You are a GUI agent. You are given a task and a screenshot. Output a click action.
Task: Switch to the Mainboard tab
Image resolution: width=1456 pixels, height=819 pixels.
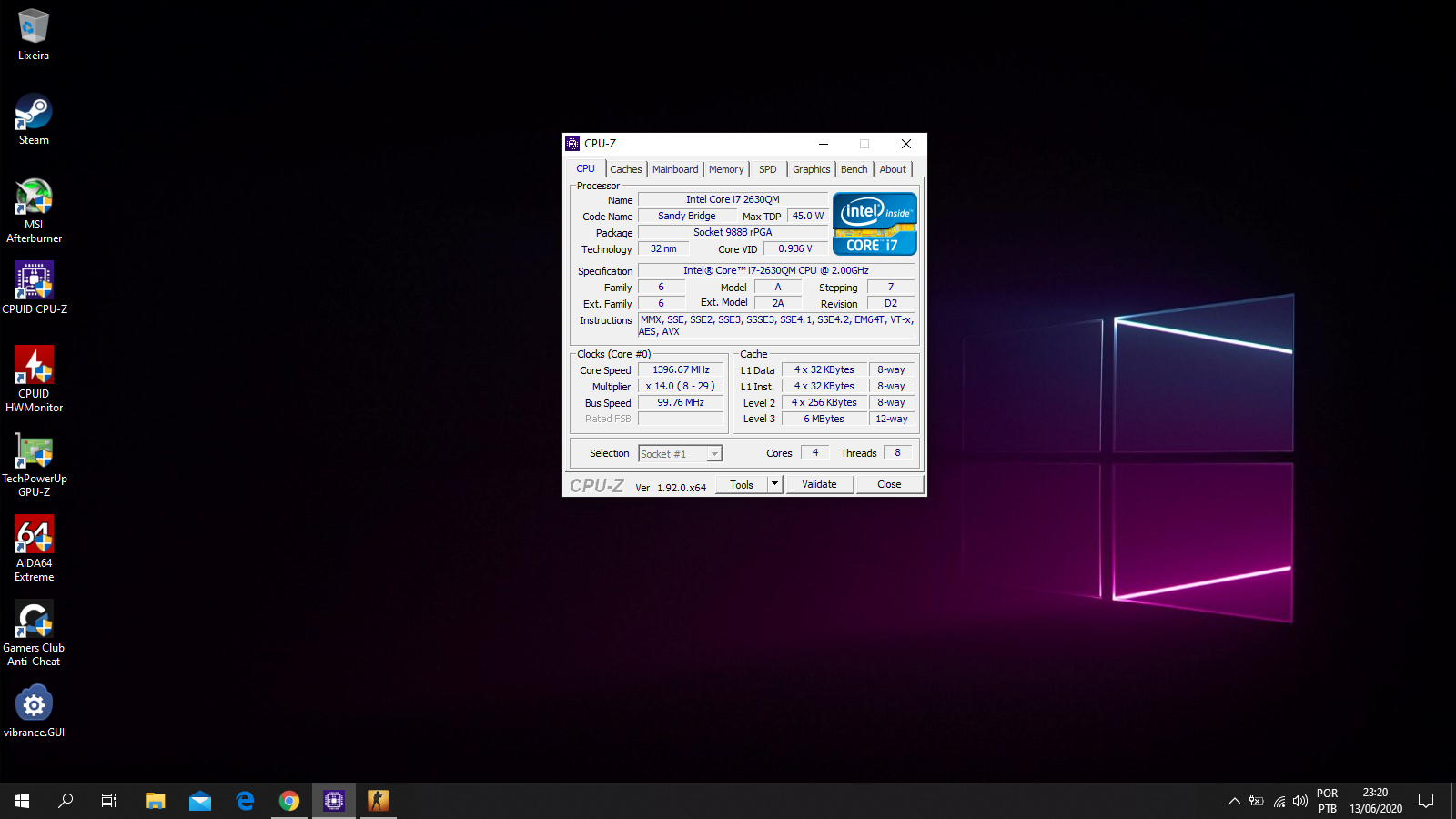675,169
